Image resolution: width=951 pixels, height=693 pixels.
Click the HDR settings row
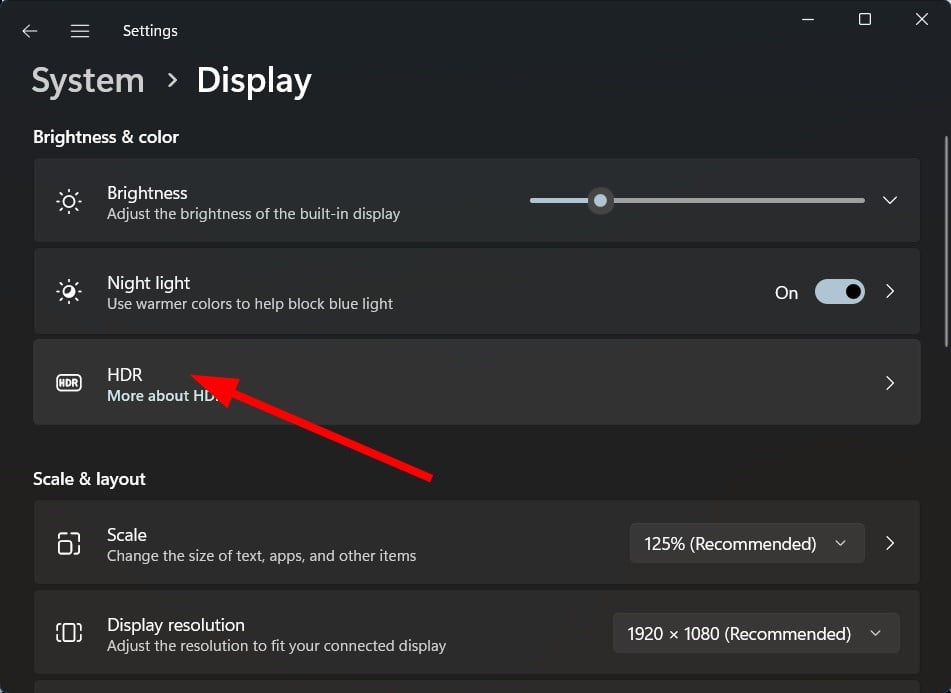click(x=477, y=382)
